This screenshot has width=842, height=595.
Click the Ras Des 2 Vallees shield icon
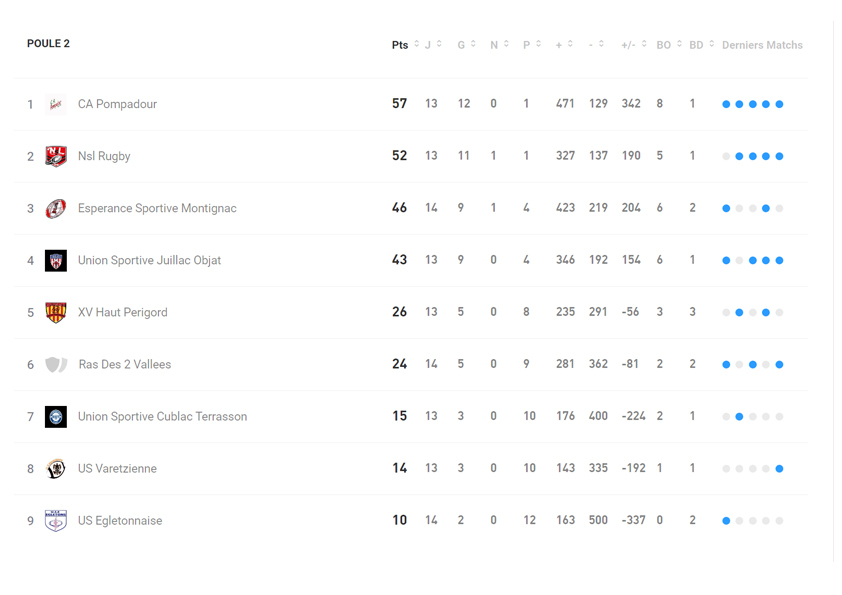click(x=56, y=364)
